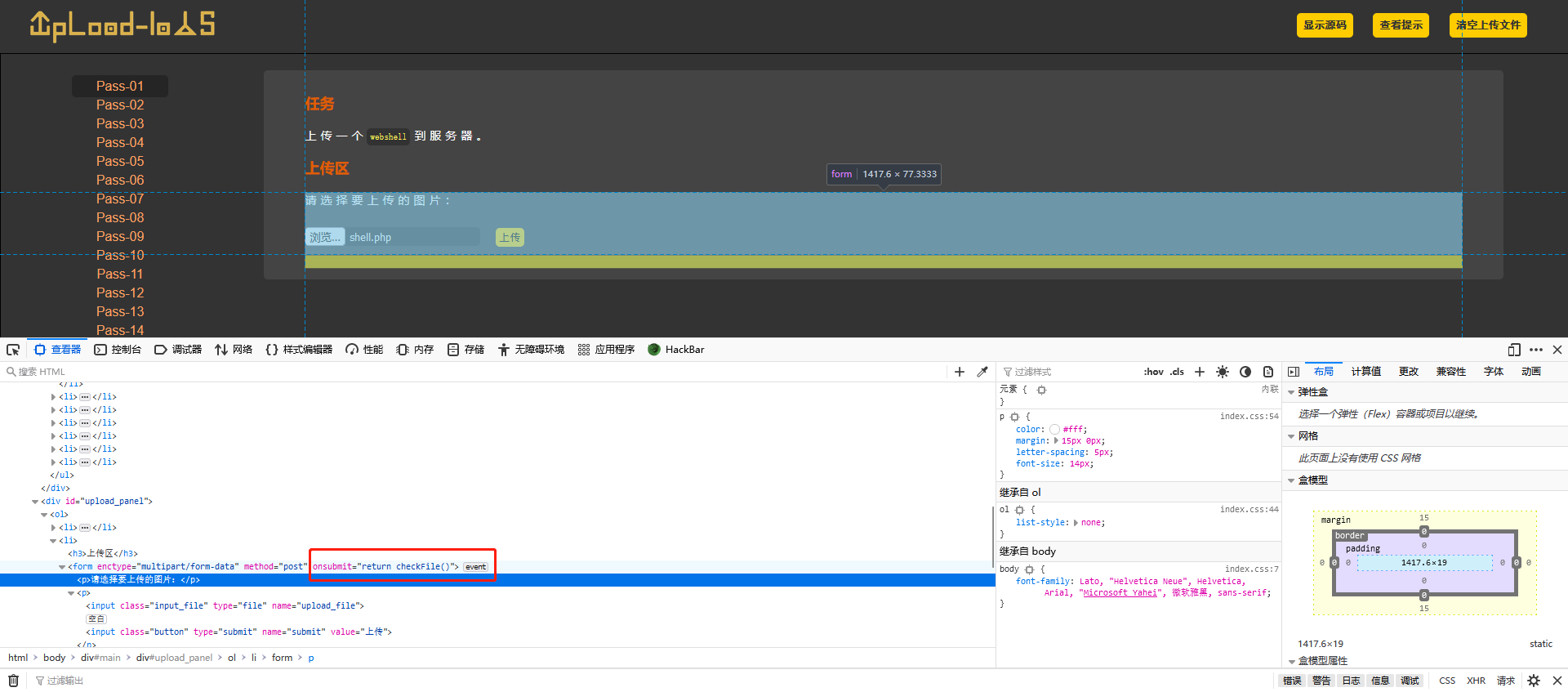The width and height of the screenshot is (1568, 692).
Task: Collapse the 弹性盒 section
Action: coord(1291,392)
